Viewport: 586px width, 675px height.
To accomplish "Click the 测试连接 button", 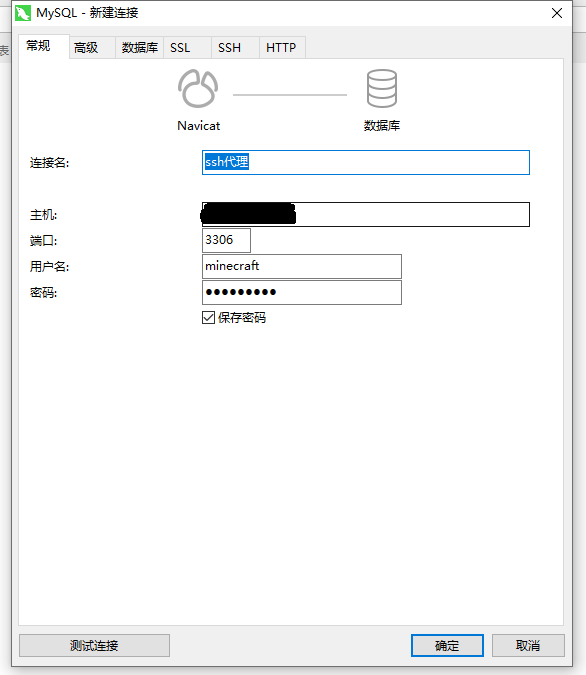I will tap(94, 645).
